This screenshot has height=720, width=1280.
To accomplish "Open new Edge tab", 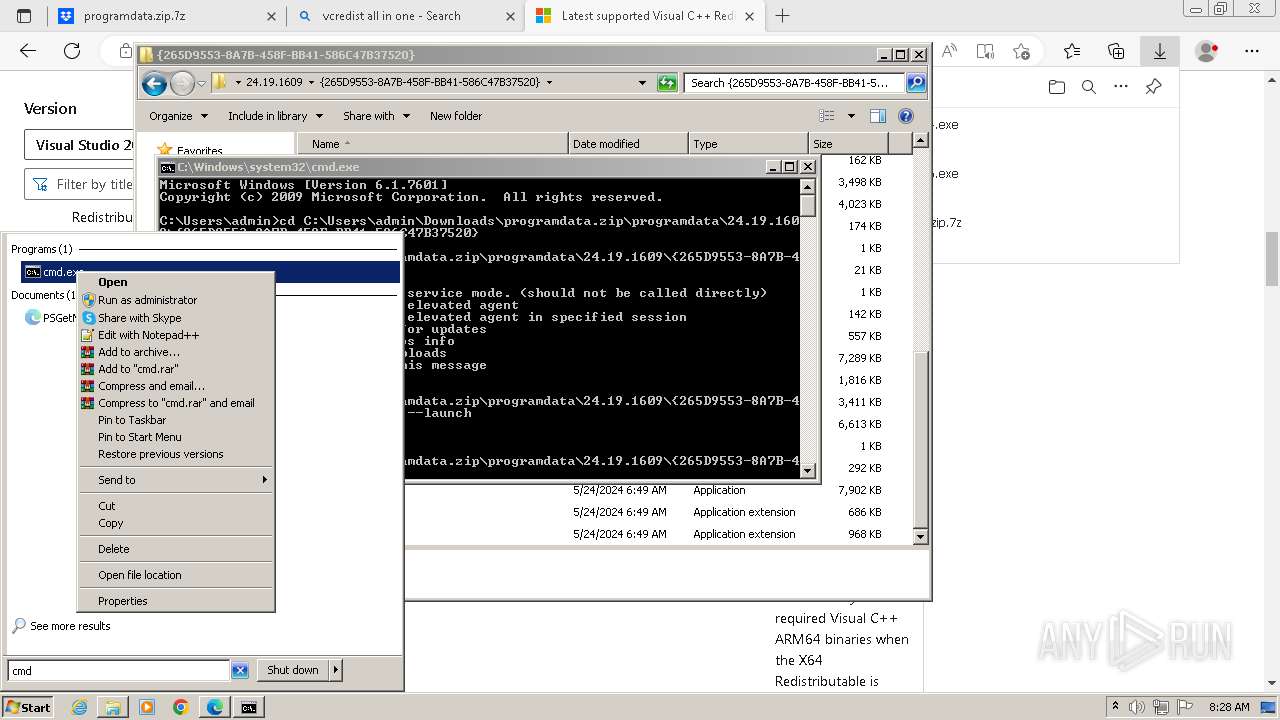I will point(782,16).
